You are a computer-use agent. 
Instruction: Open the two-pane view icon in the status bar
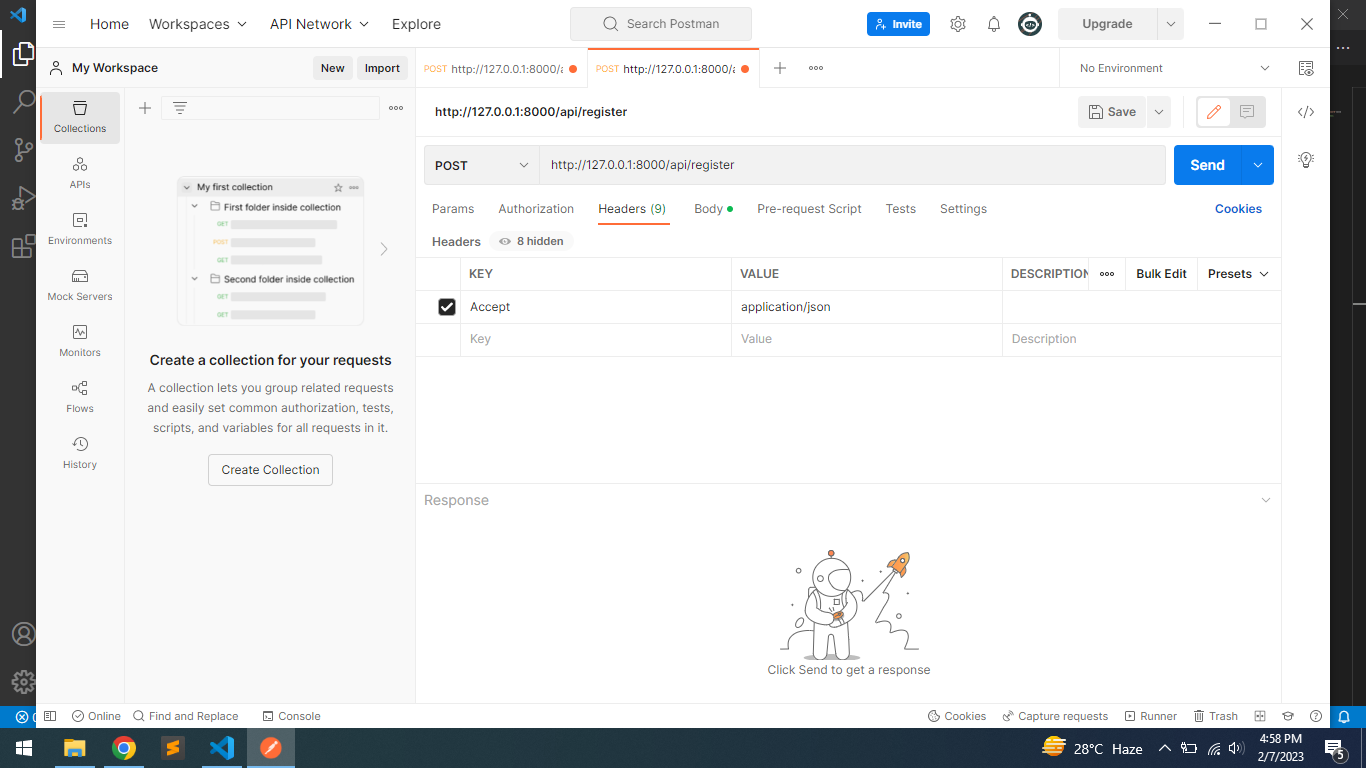point(1260,716)
